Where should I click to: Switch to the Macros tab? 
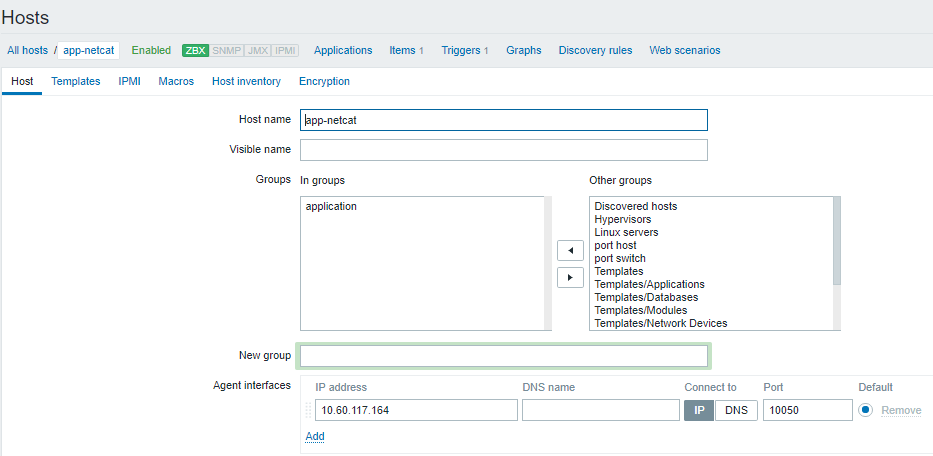pos(176,81)
